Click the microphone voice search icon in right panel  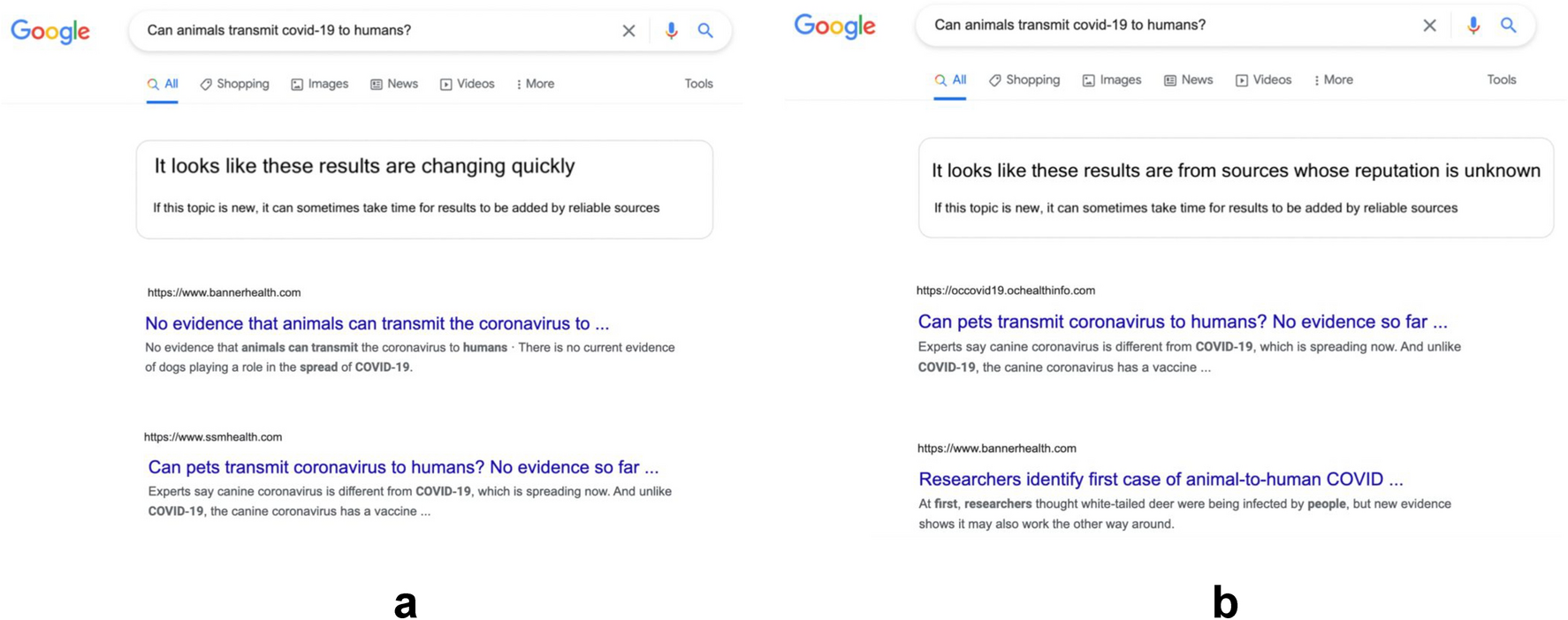tap(1473, 26)
